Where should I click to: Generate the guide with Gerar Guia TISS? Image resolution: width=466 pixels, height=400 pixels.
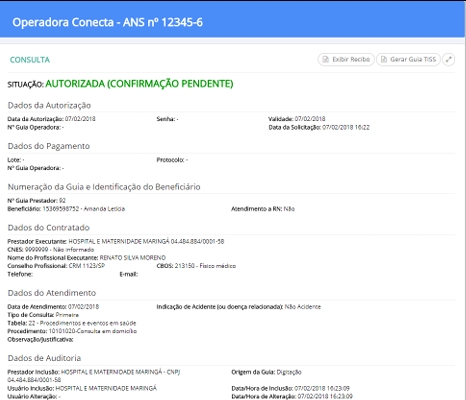(x=408, y=60)
